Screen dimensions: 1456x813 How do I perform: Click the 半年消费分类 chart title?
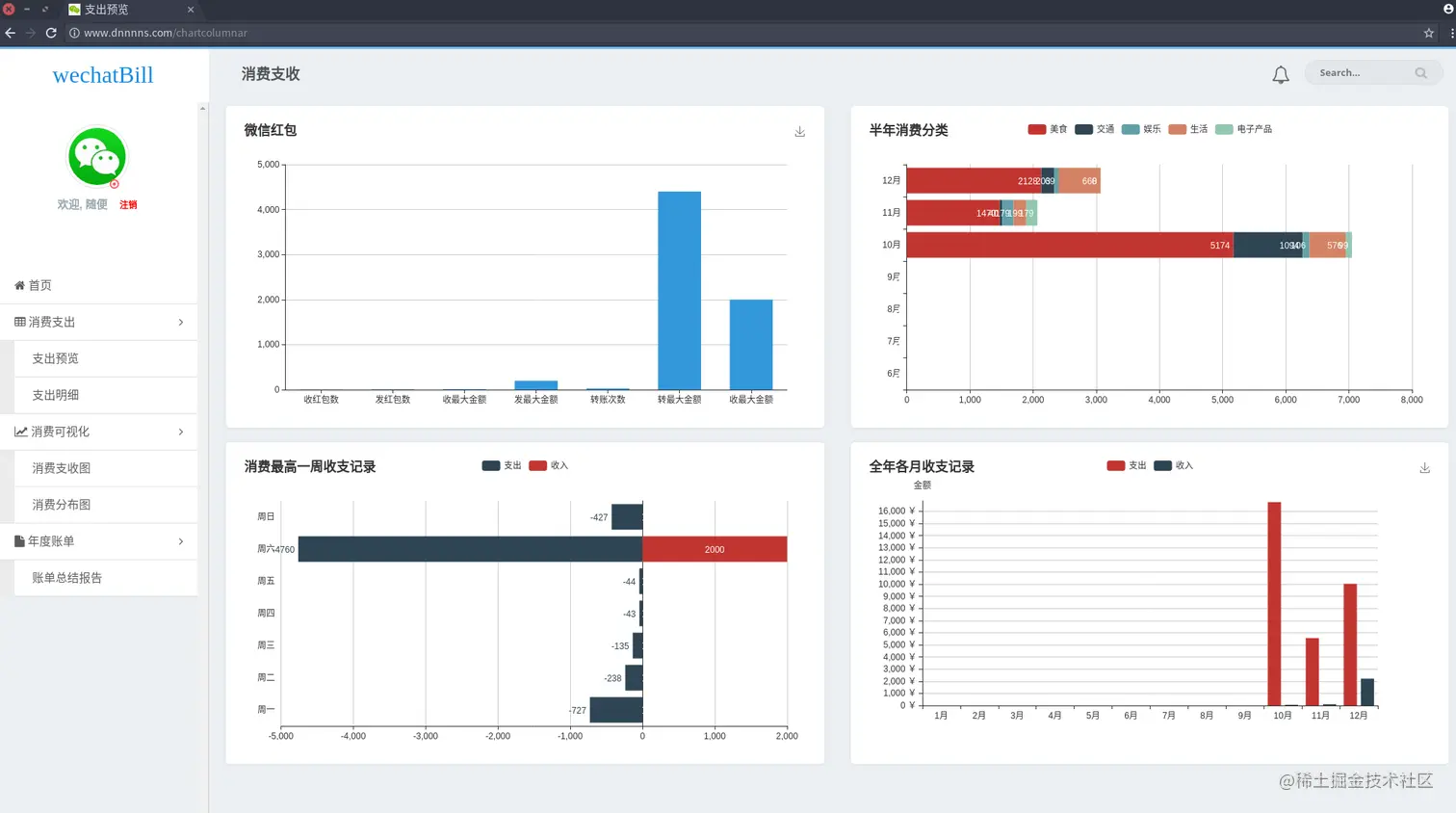909,130
